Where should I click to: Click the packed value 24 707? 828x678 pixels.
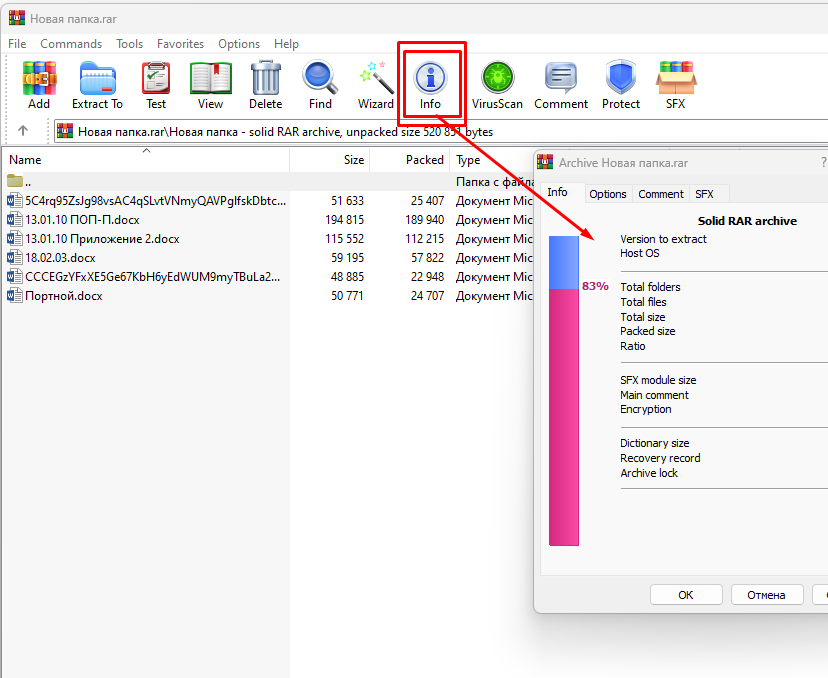point(427,296)
